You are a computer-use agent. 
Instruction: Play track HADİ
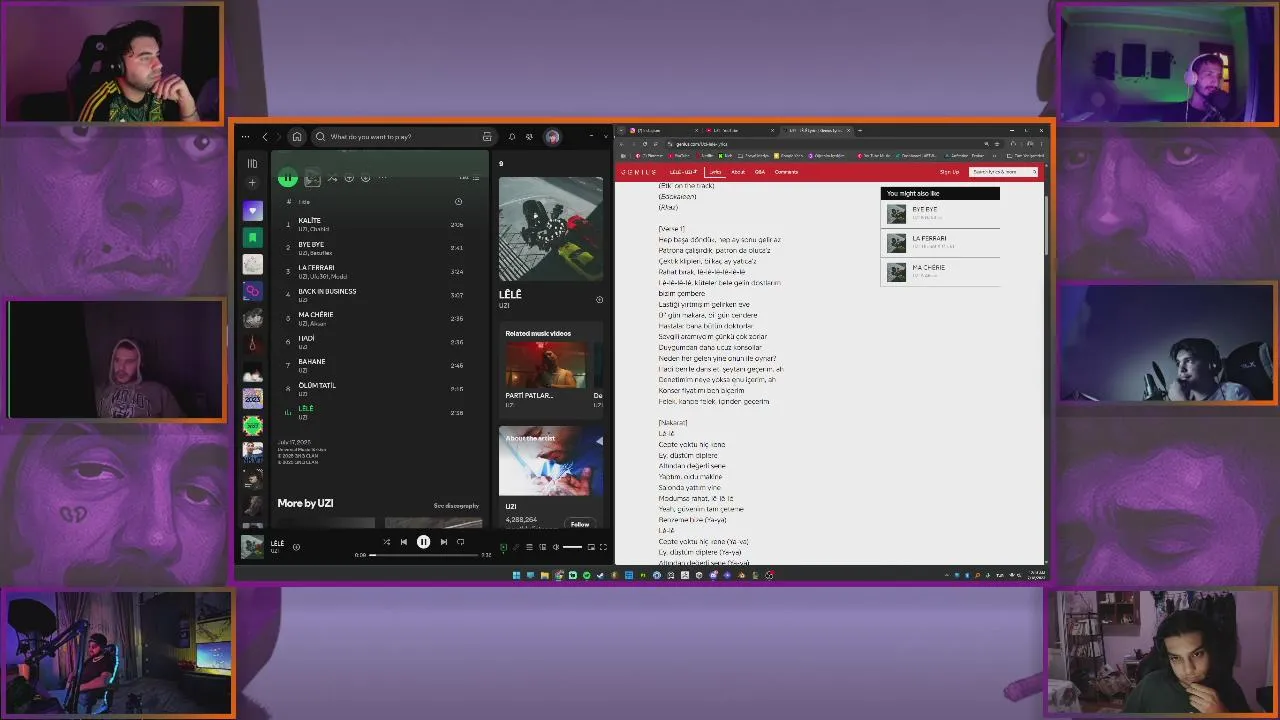click(x=380, y=342)
